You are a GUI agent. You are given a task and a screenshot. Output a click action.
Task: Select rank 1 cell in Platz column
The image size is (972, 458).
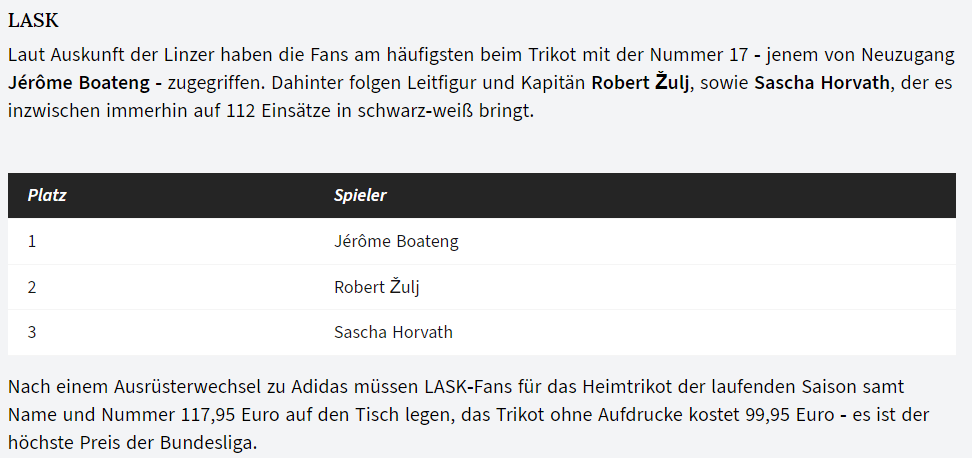click(32, 241)
